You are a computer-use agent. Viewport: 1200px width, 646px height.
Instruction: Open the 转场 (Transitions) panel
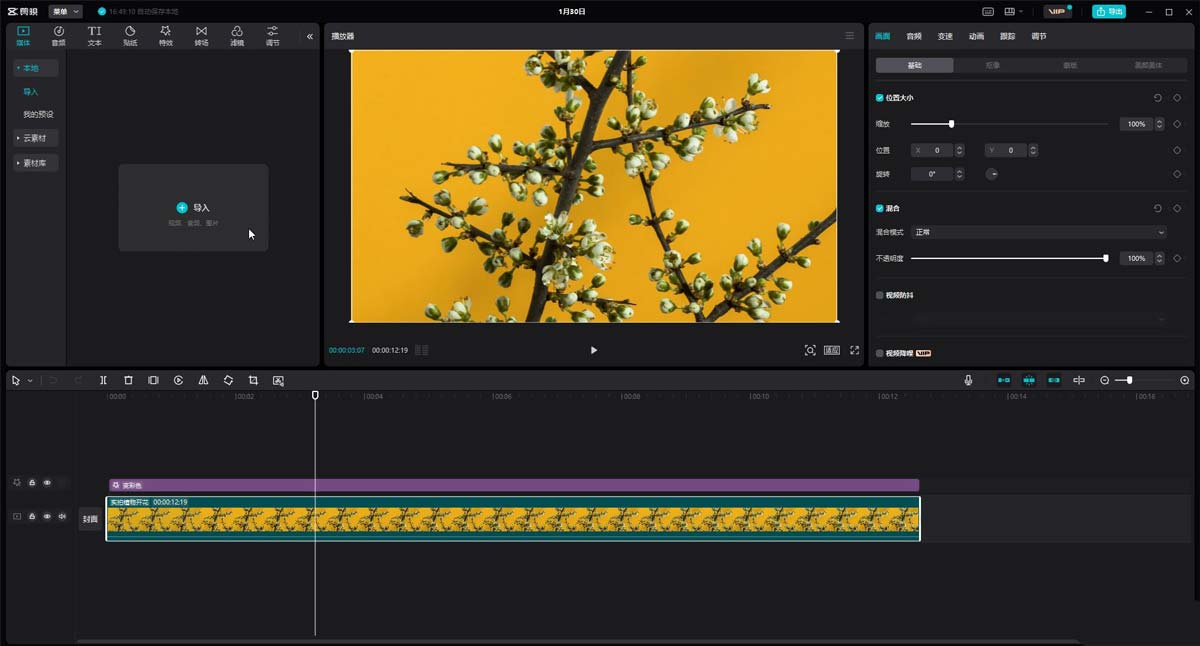[x=201, y=36]
